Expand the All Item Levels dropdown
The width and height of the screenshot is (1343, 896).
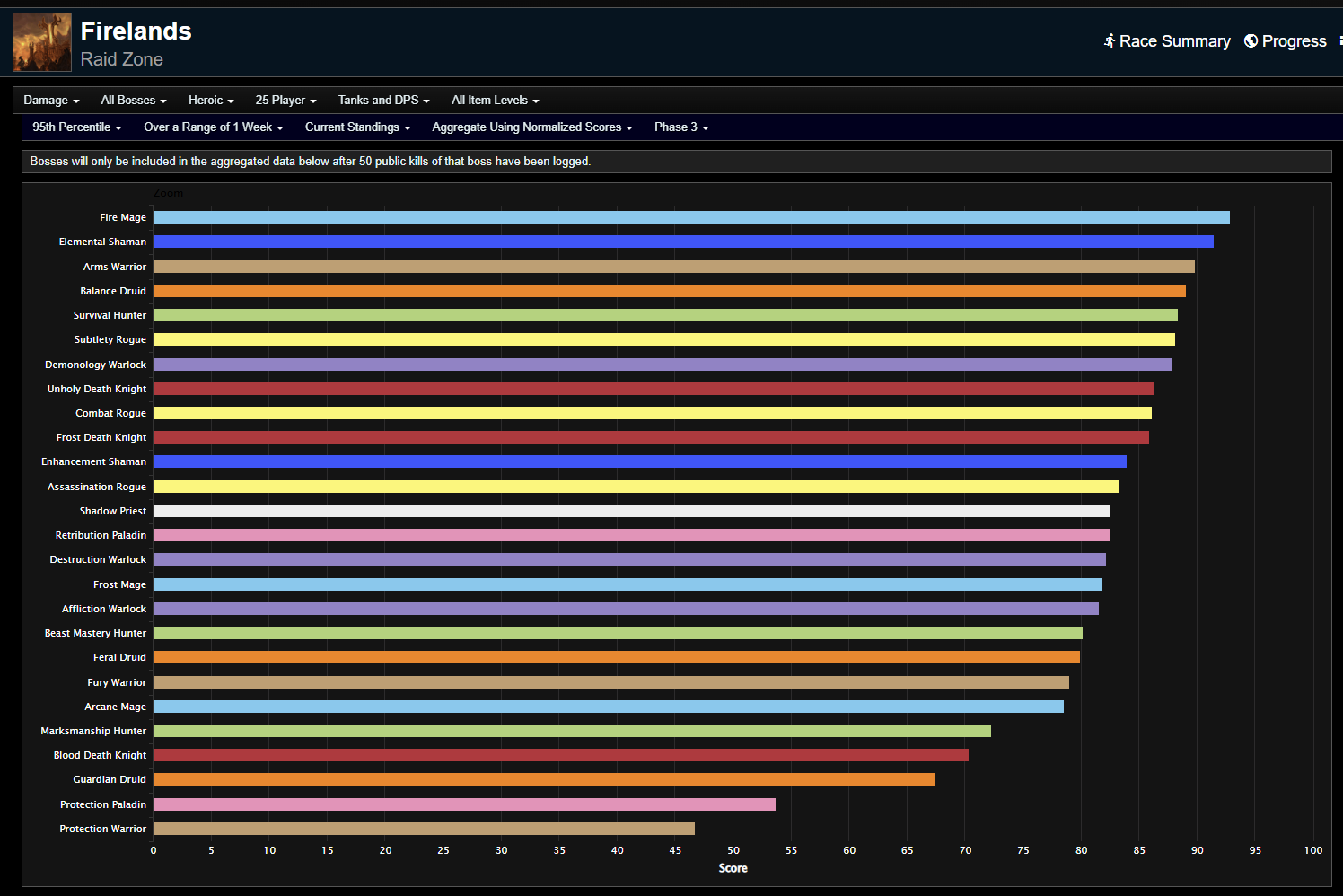tap(495, 101)
